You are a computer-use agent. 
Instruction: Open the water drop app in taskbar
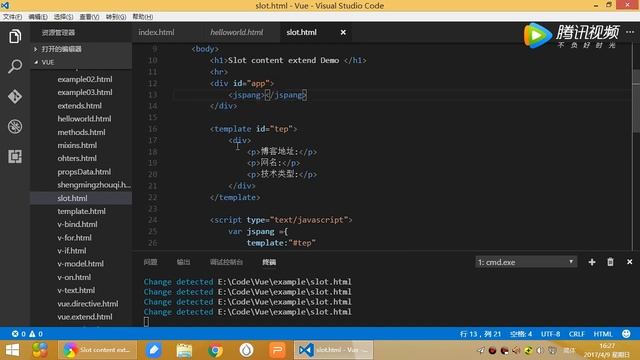[246, 350]
